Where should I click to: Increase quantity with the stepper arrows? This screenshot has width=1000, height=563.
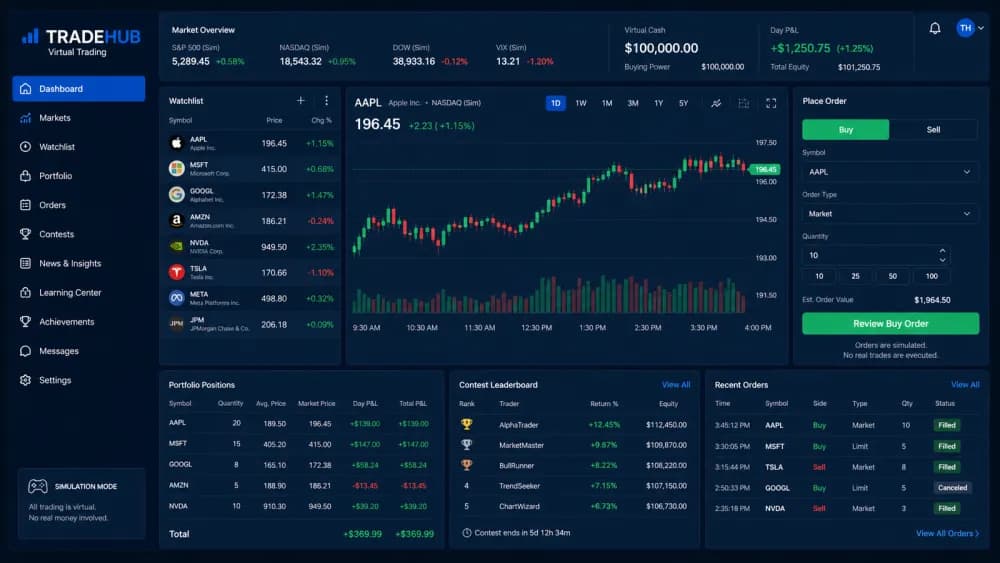click(x=942, y=250)
